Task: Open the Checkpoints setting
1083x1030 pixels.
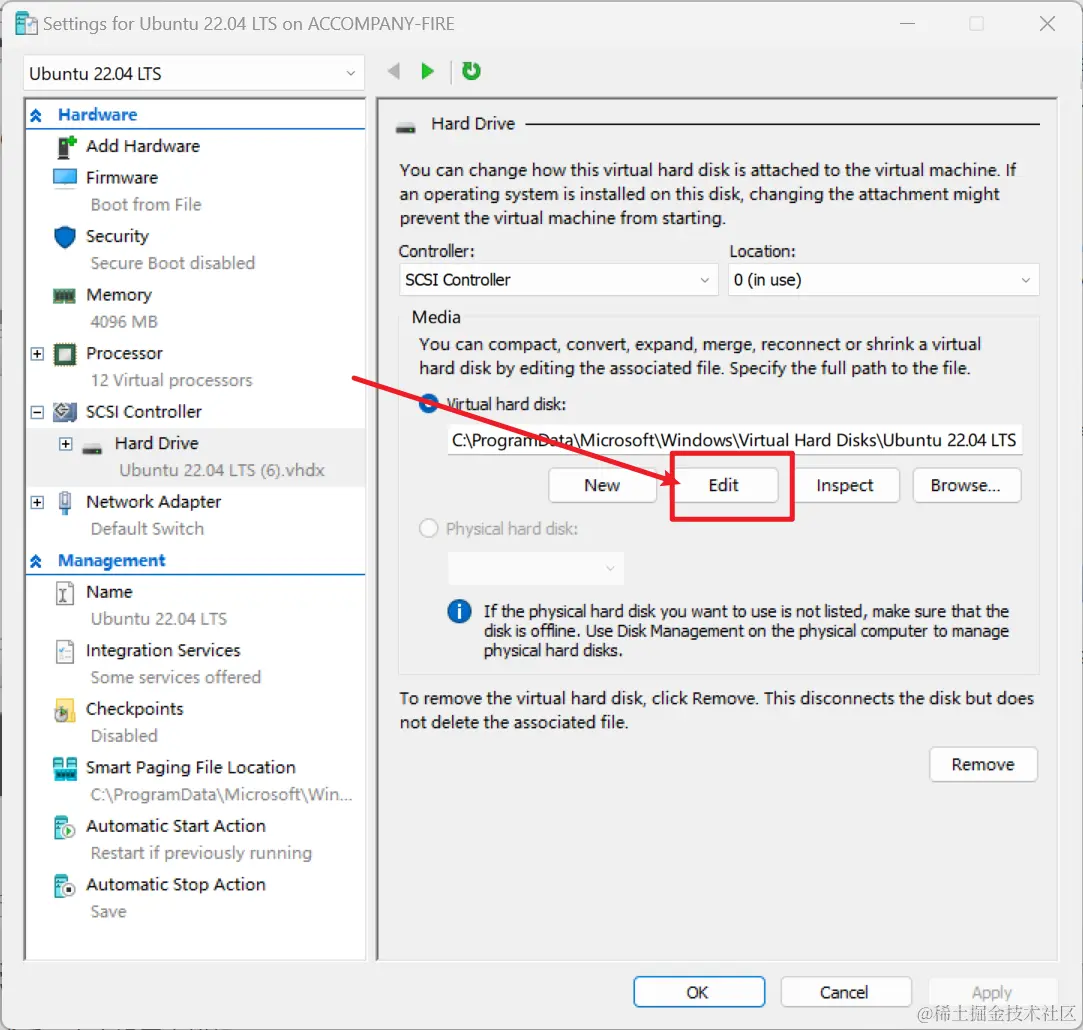Action: [x=135, y=709]
